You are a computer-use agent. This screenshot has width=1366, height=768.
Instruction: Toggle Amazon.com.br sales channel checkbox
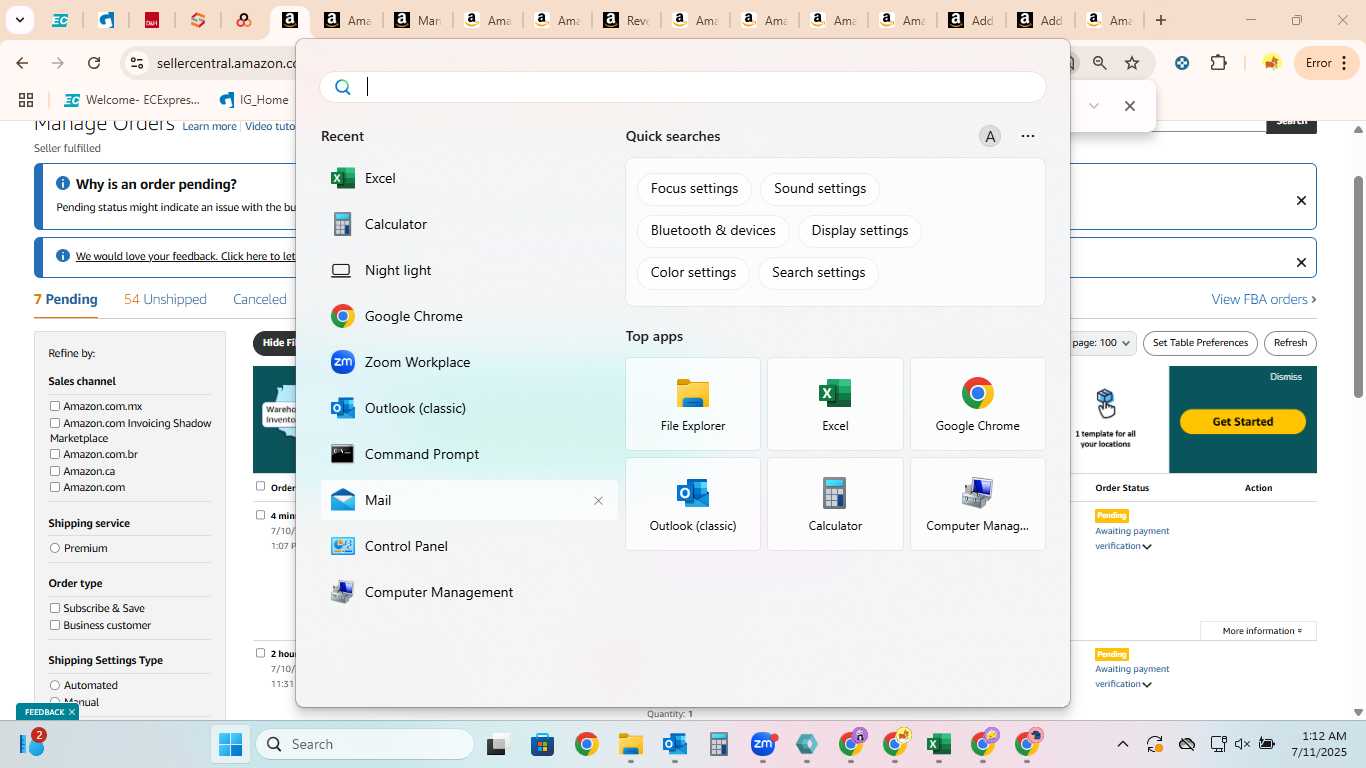55,454
